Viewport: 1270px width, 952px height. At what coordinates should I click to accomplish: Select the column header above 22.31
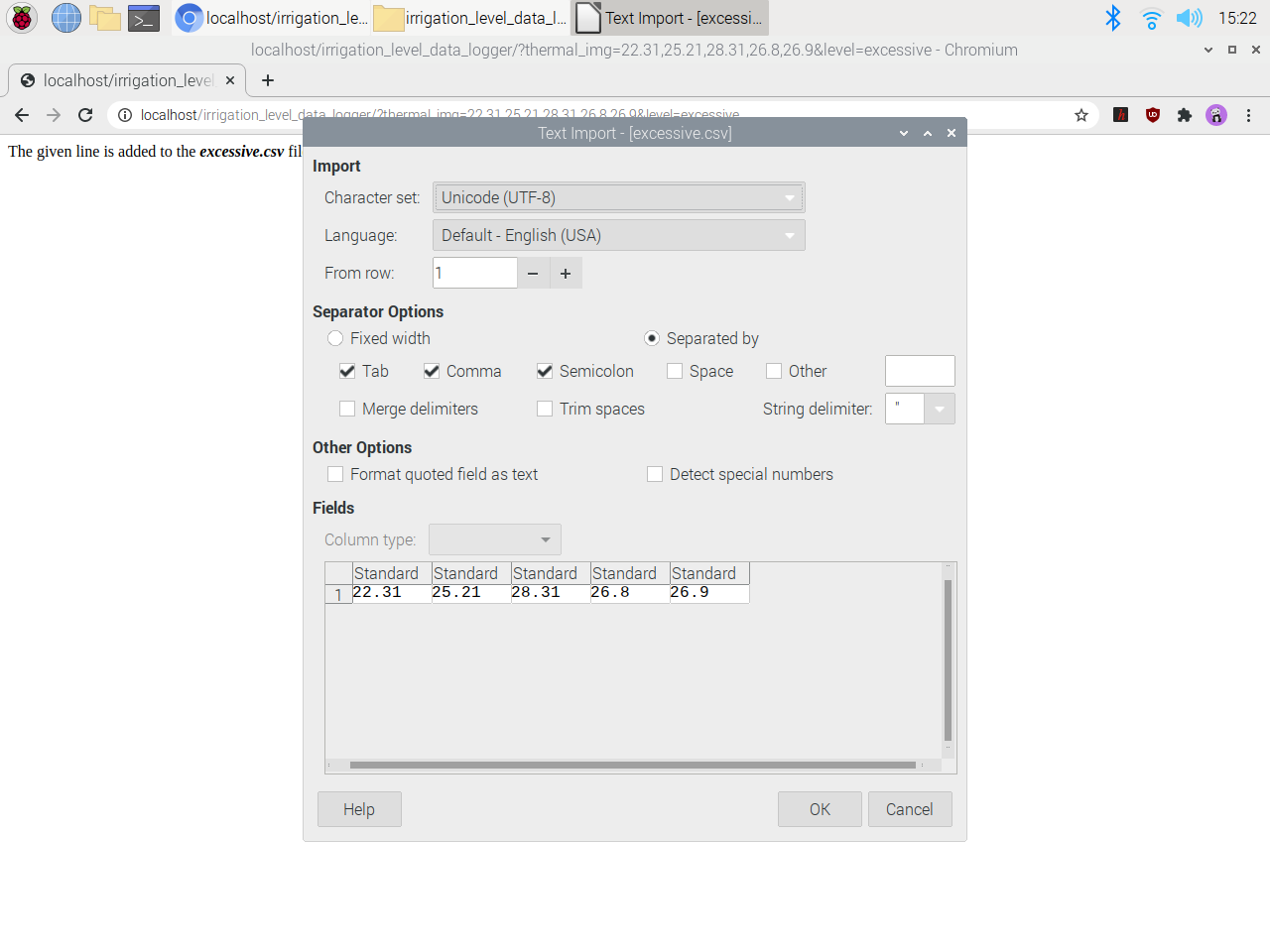(392, 573)
